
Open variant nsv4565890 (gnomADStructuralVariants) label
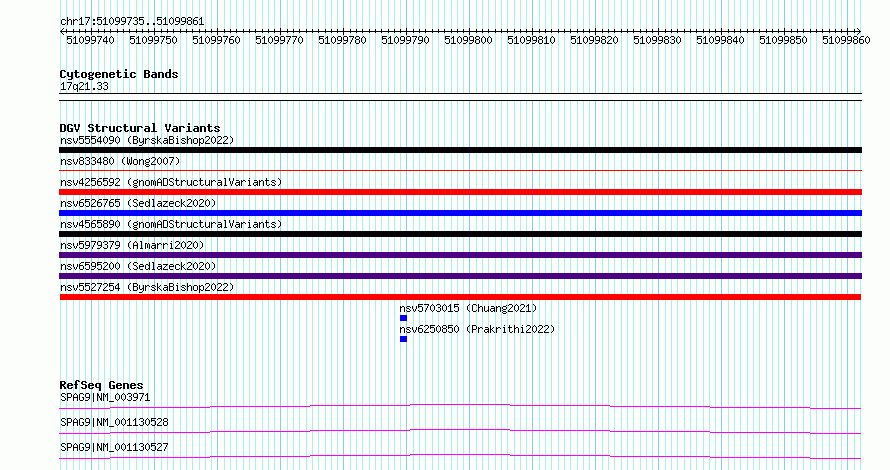coord(171,224)
